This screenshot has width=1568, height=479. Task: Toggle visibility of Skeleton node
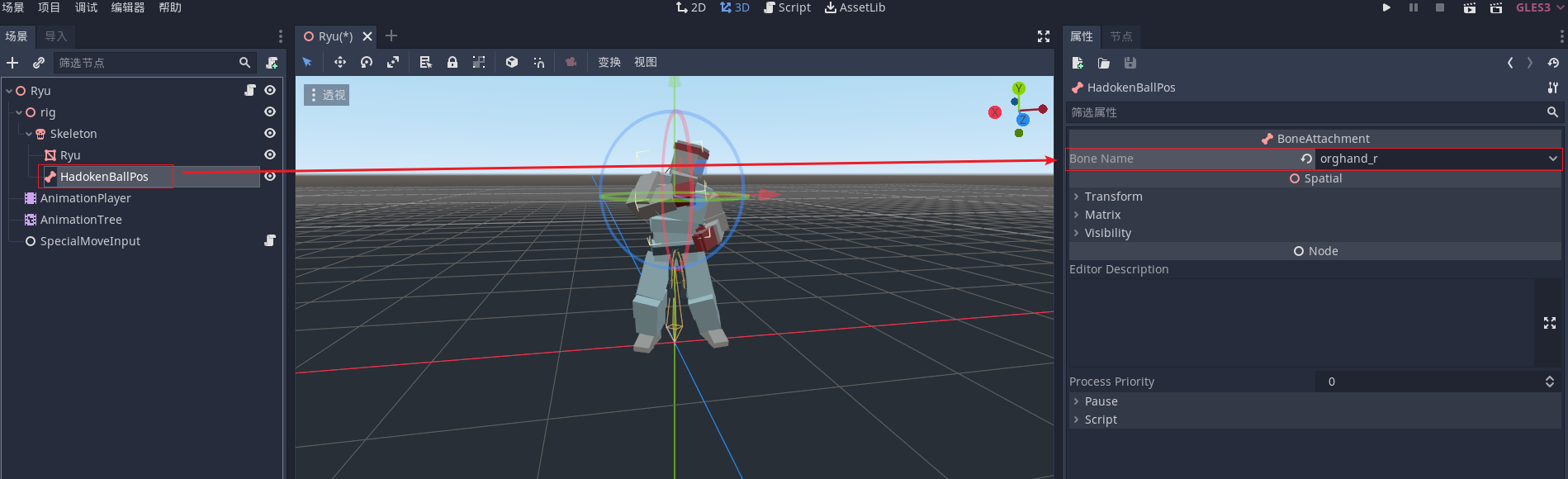(x=270, y=133)
